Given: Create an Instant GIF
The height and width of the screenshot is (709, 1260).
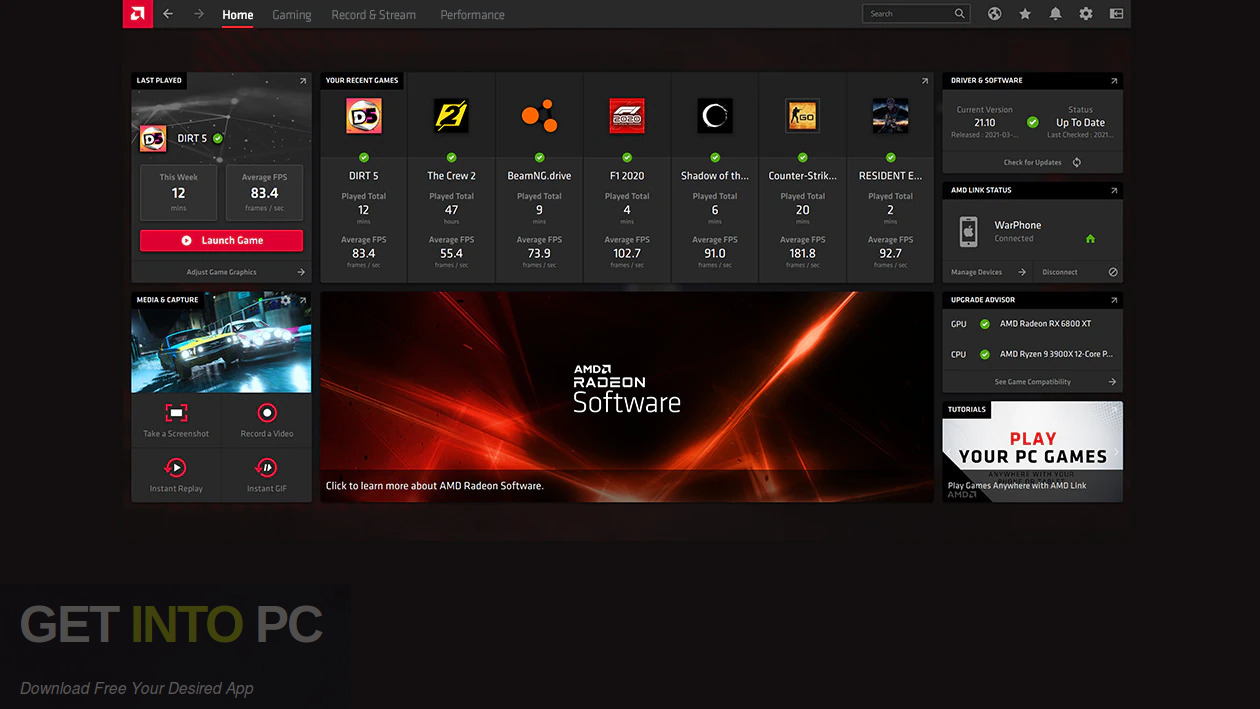Looking at the screenshot, I should point(266,467).
